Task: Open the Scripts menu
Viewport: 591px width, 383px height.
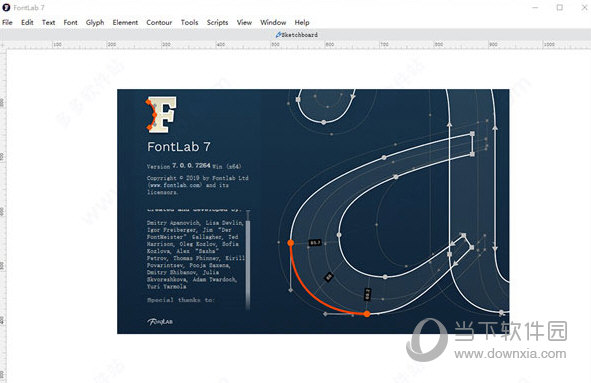Action: coord(217,23)
